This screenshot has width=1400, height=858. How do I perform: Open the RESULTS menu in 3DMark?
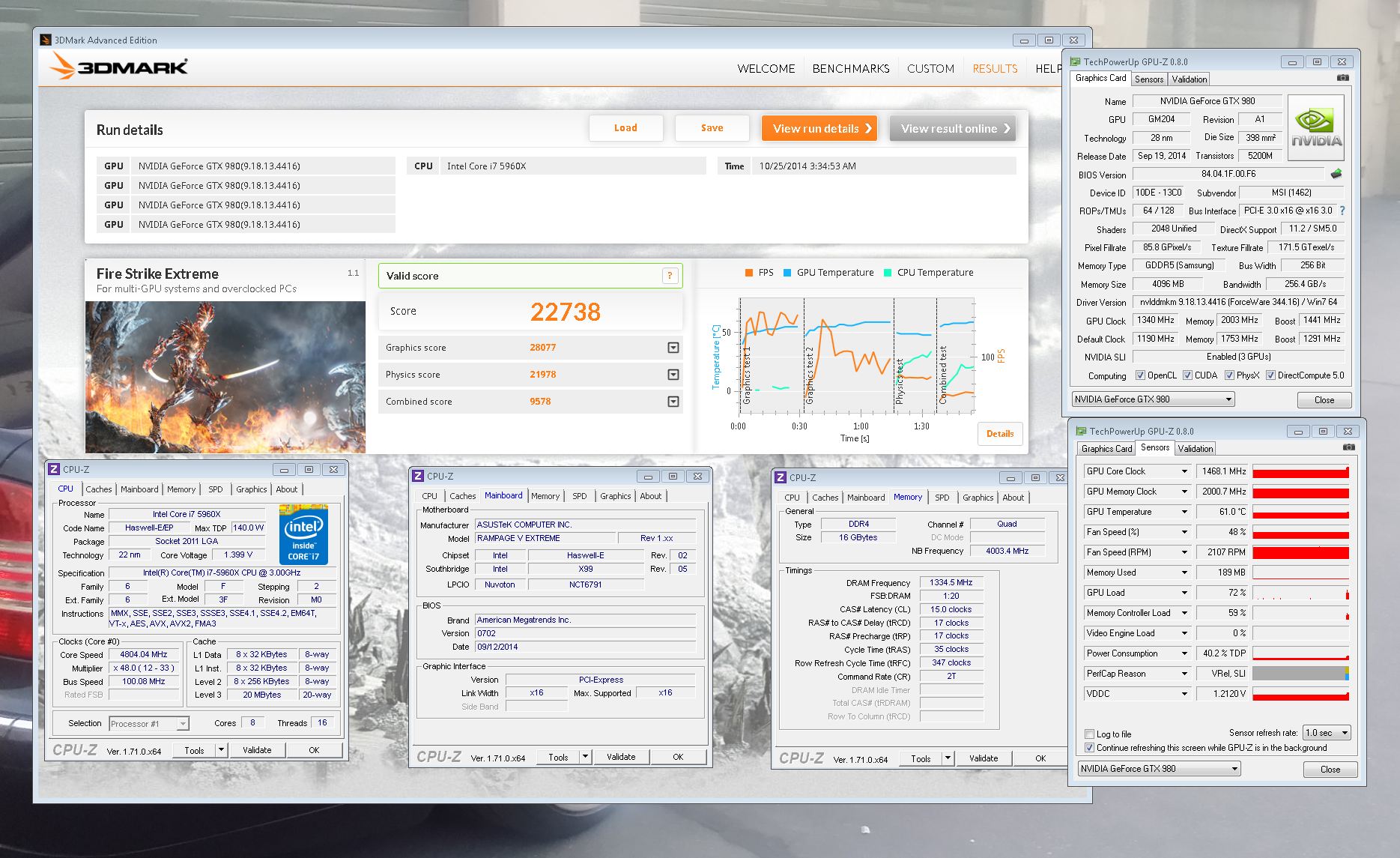[x=995, y=68]
